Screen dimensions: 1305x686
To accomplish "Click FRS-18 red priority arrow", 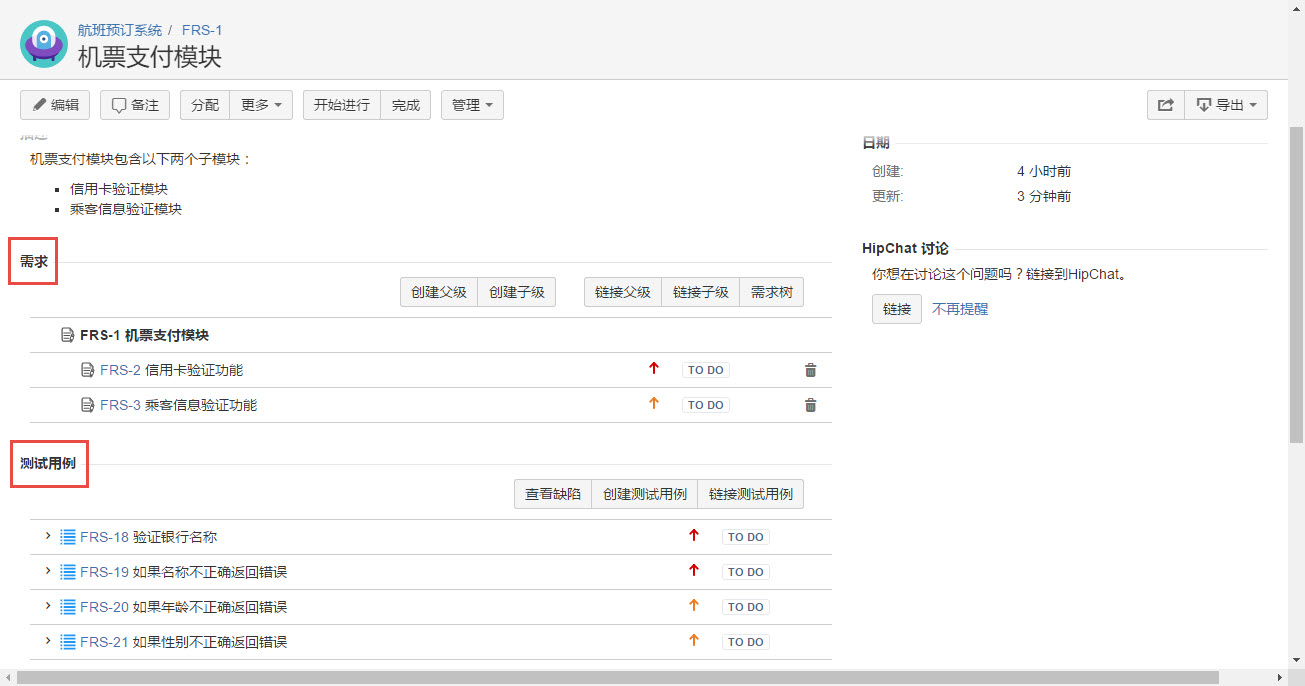I will [x=694, y=536].
